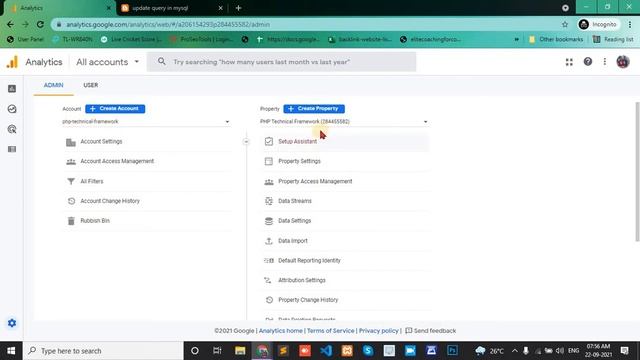
Task: Open Configure table icon in left sidebar
Action: pos(12,149)
